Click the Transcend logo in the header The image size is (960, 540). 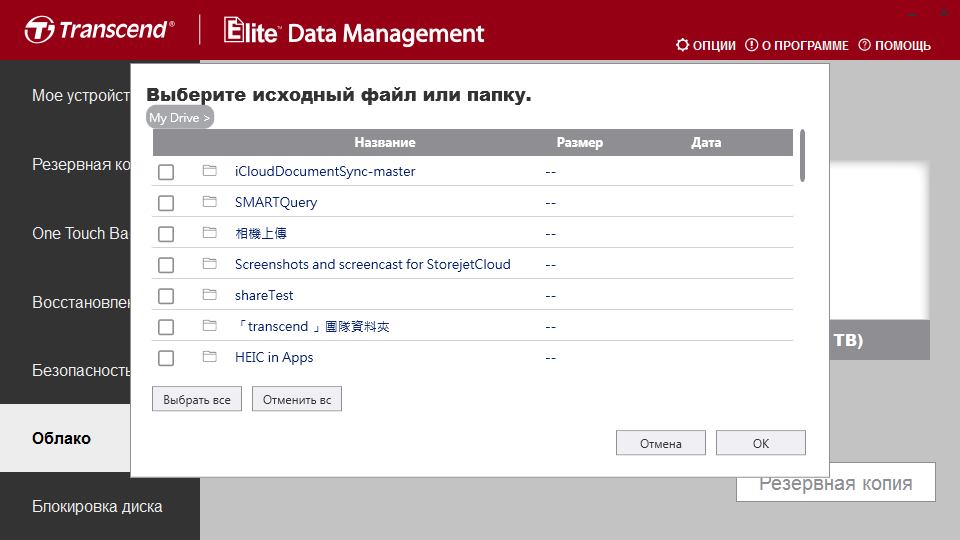coord(100,30)
